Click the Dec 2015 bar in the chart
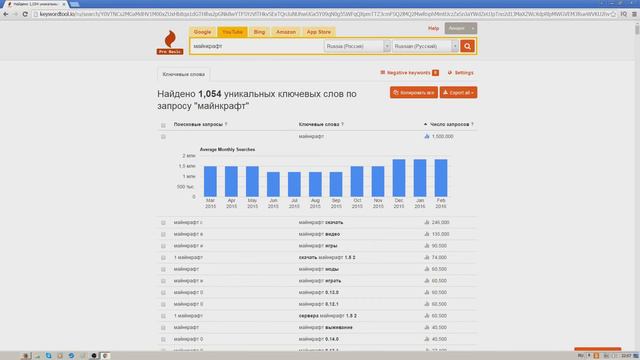Image resolution: width=640 pixels, height=360 pixels. pyautogui.click(x=399, y=178)
